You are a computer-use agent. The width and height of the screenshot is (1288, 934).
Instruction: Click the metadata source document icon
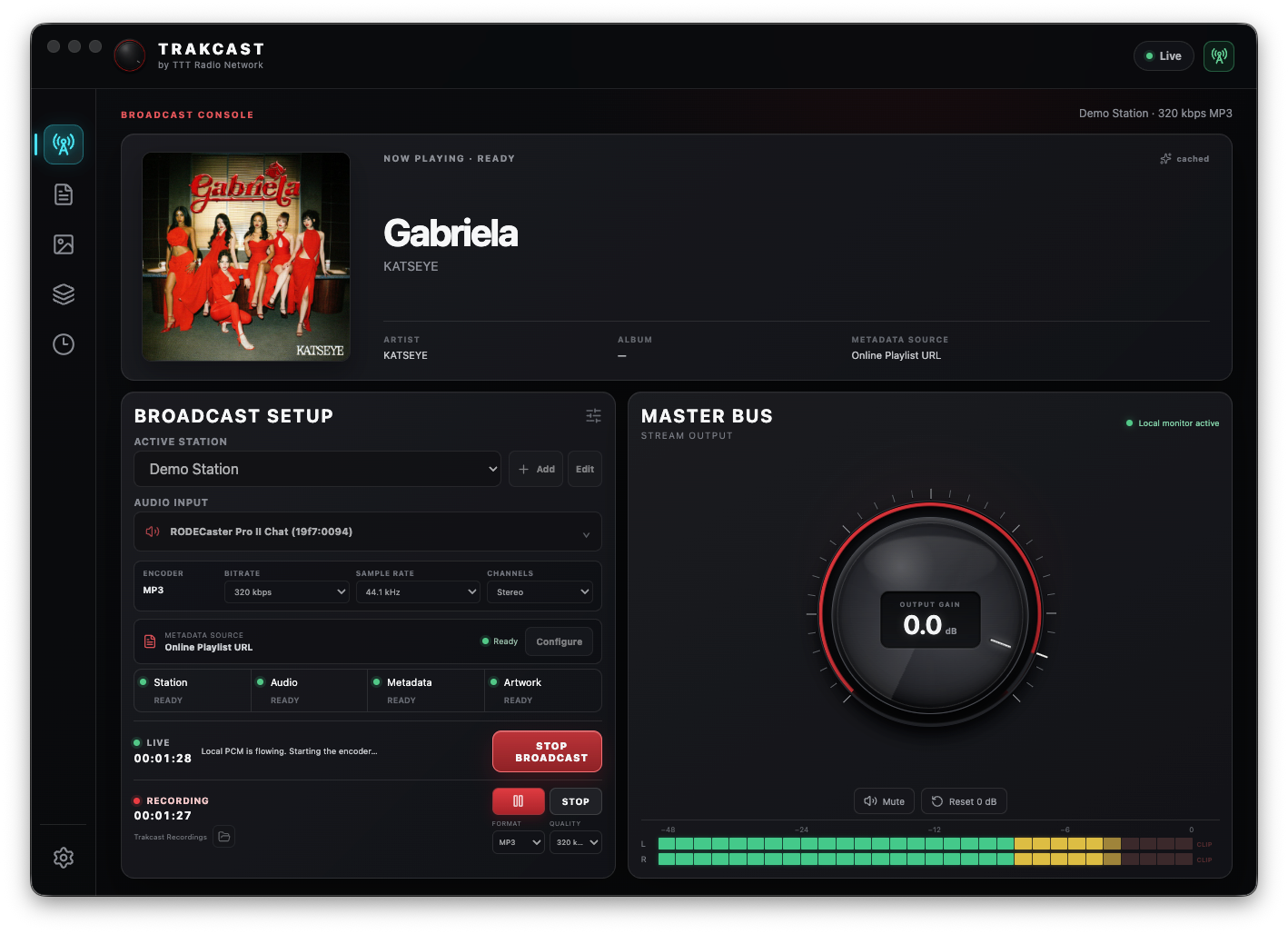tap(151, 641)
